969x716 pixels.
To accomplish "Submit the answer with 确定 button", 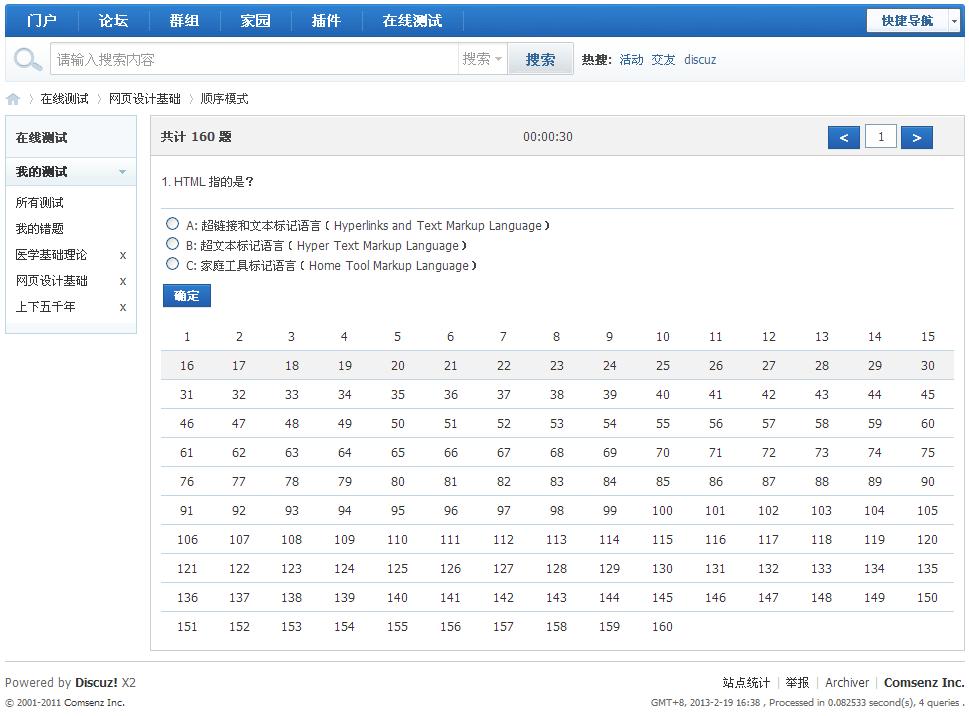I will 186,296.
